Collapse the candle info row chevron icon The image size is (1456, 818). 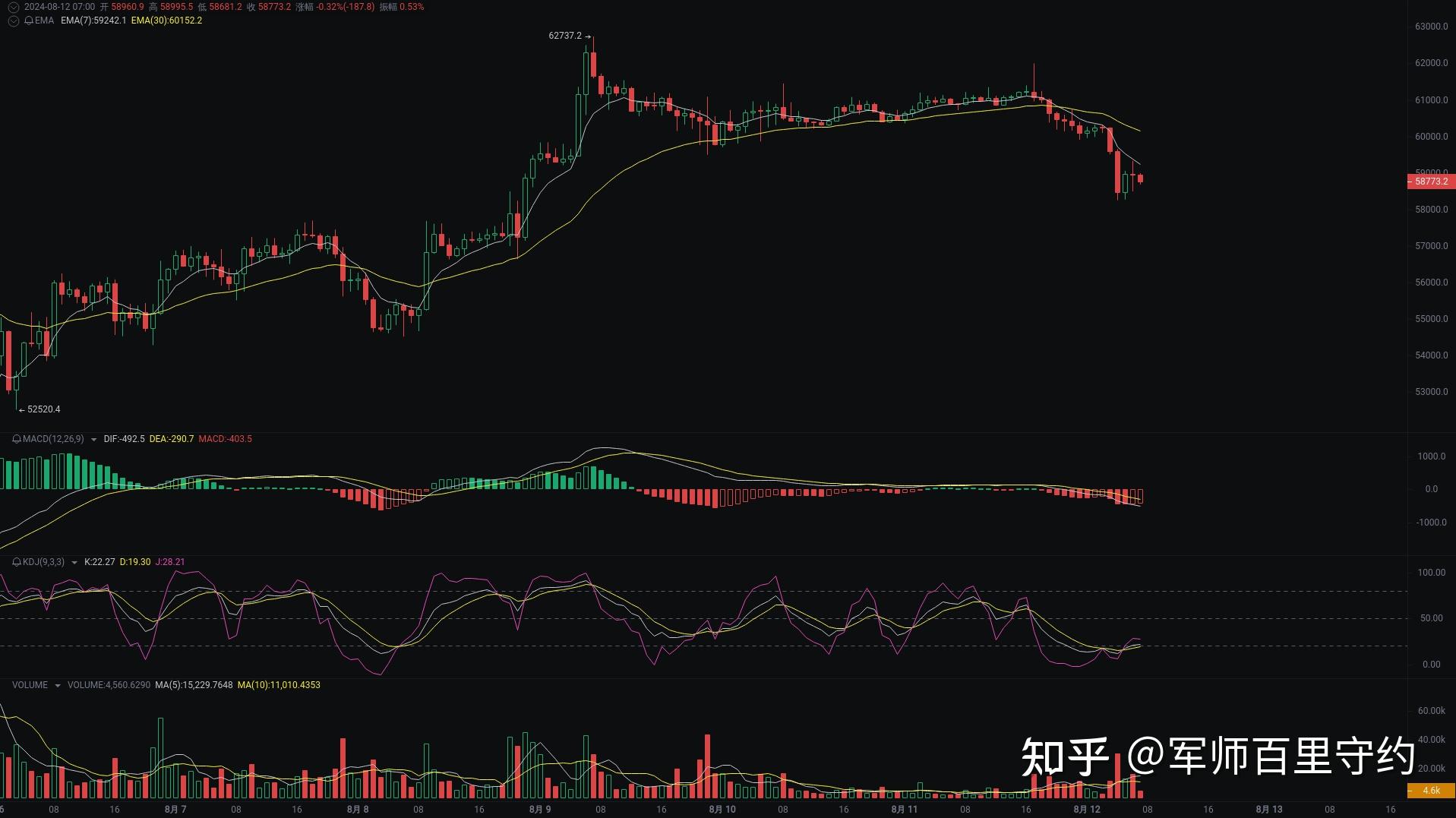[x=13, y=7]
